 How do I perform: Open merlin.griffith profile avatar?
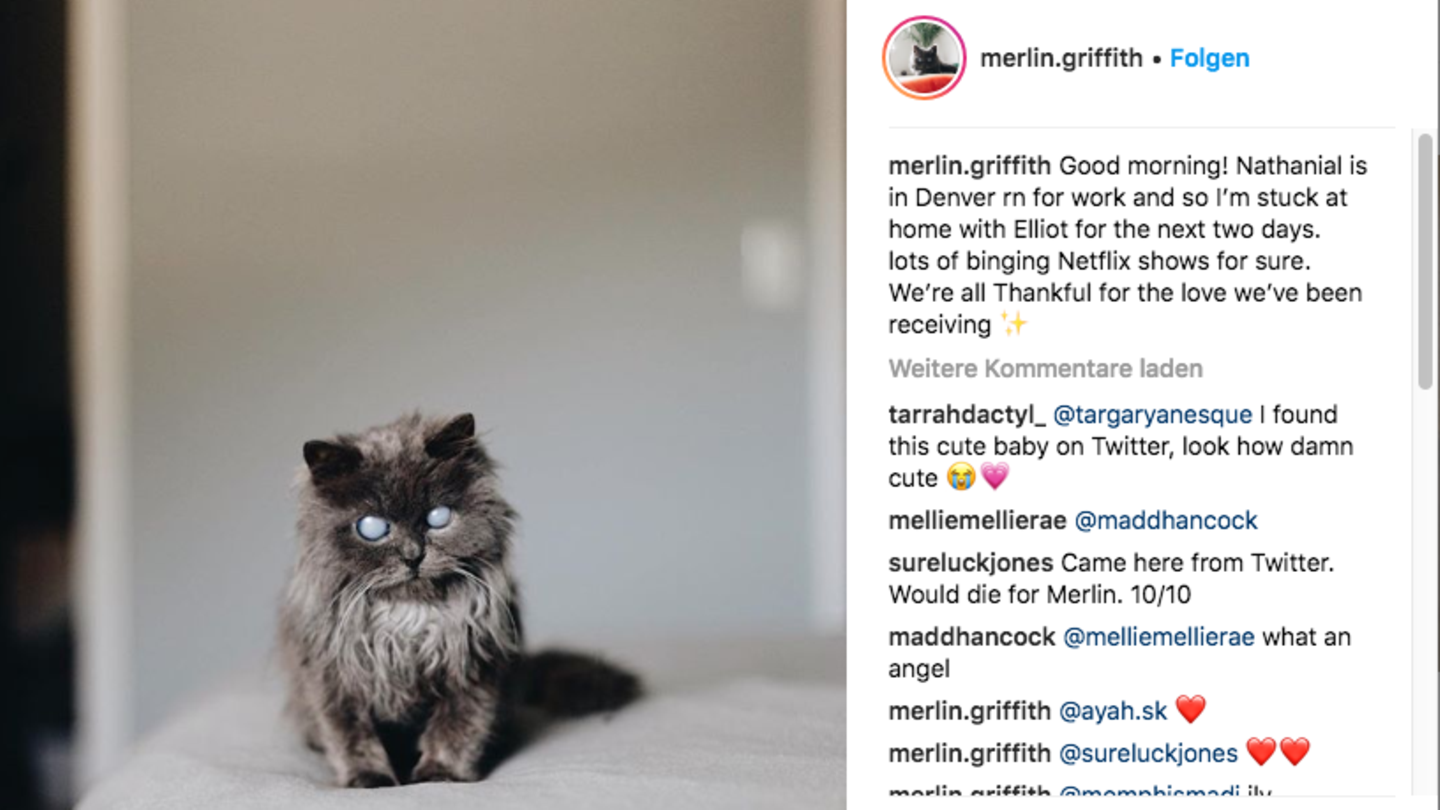click(x=924, y=58)
